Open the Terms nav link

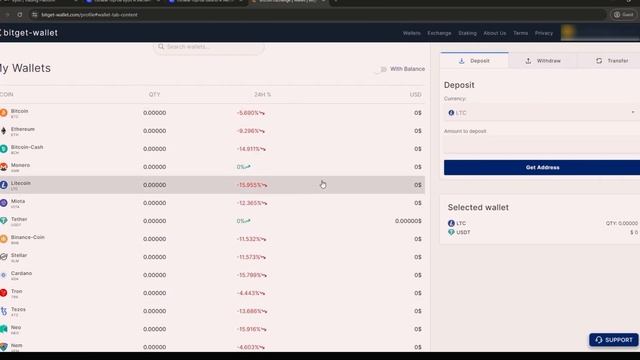520,33
